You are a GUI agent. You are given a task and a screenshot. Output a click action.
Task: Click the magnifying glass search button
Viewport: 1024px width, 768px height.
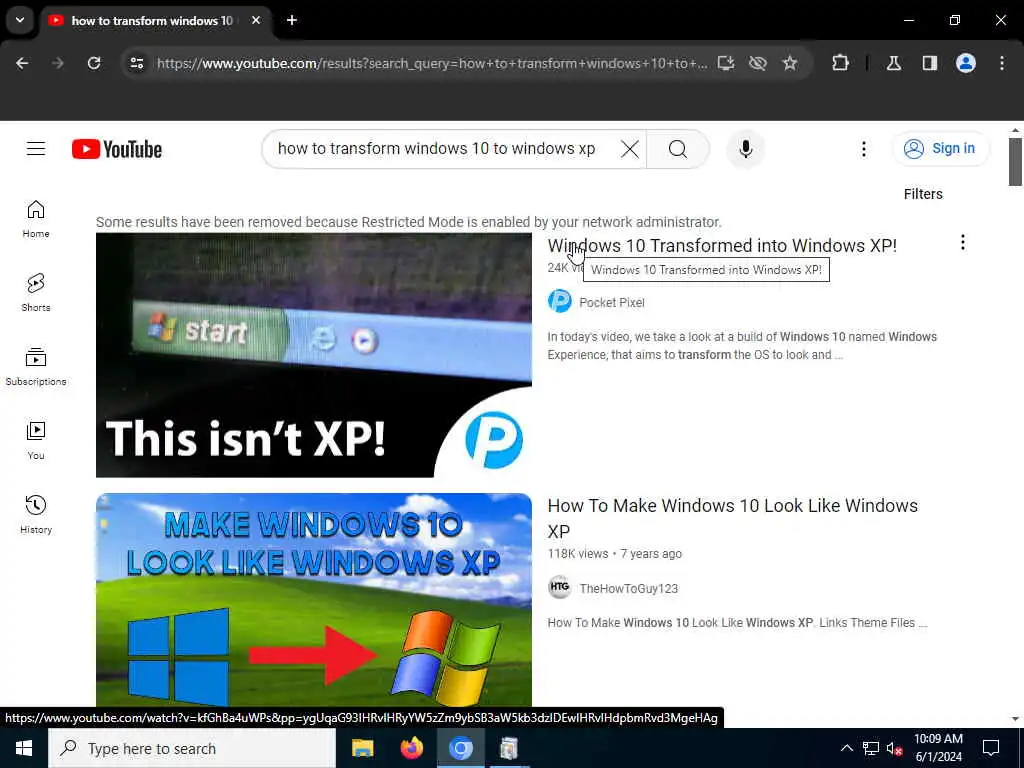point(678,149)
